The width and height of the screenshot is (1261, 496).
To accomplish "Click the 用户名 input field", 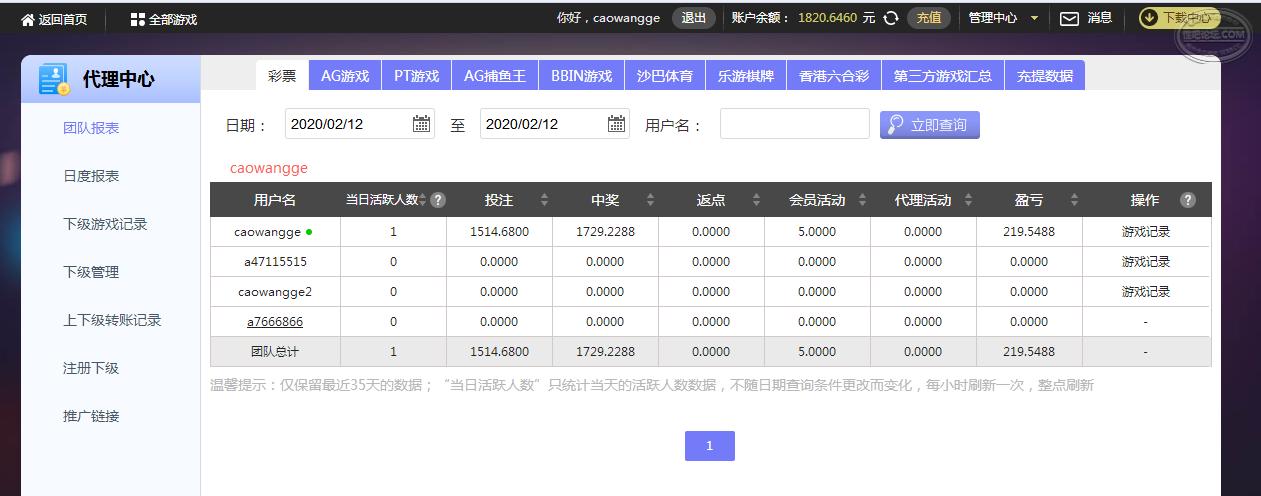I will point(794,124).
